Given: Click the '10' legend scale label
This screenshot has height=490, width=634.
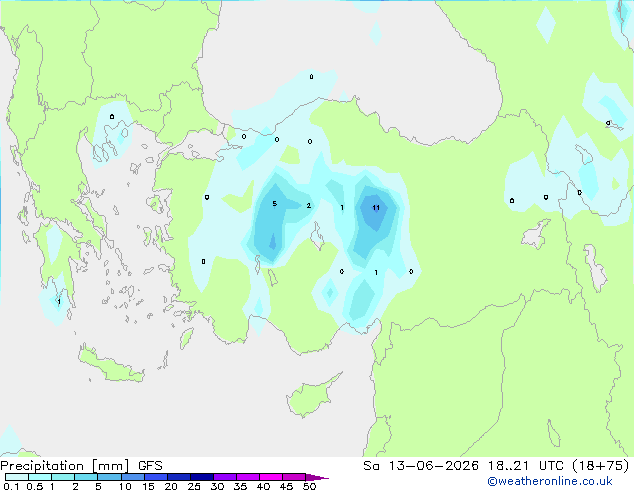Looking at the screenshot, I should pyautogui.click(x=125, y=486).
